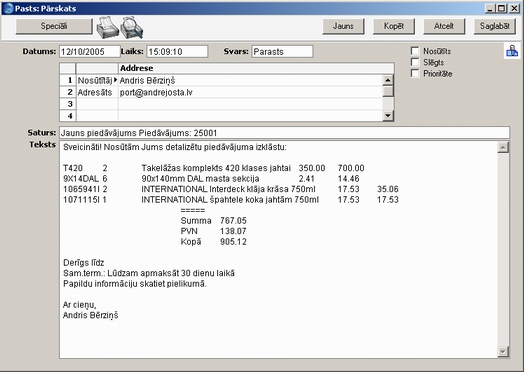This screenshot has width=524, height=372.
Task: Click the 9X14DAL item code
Action: [81, 178]
